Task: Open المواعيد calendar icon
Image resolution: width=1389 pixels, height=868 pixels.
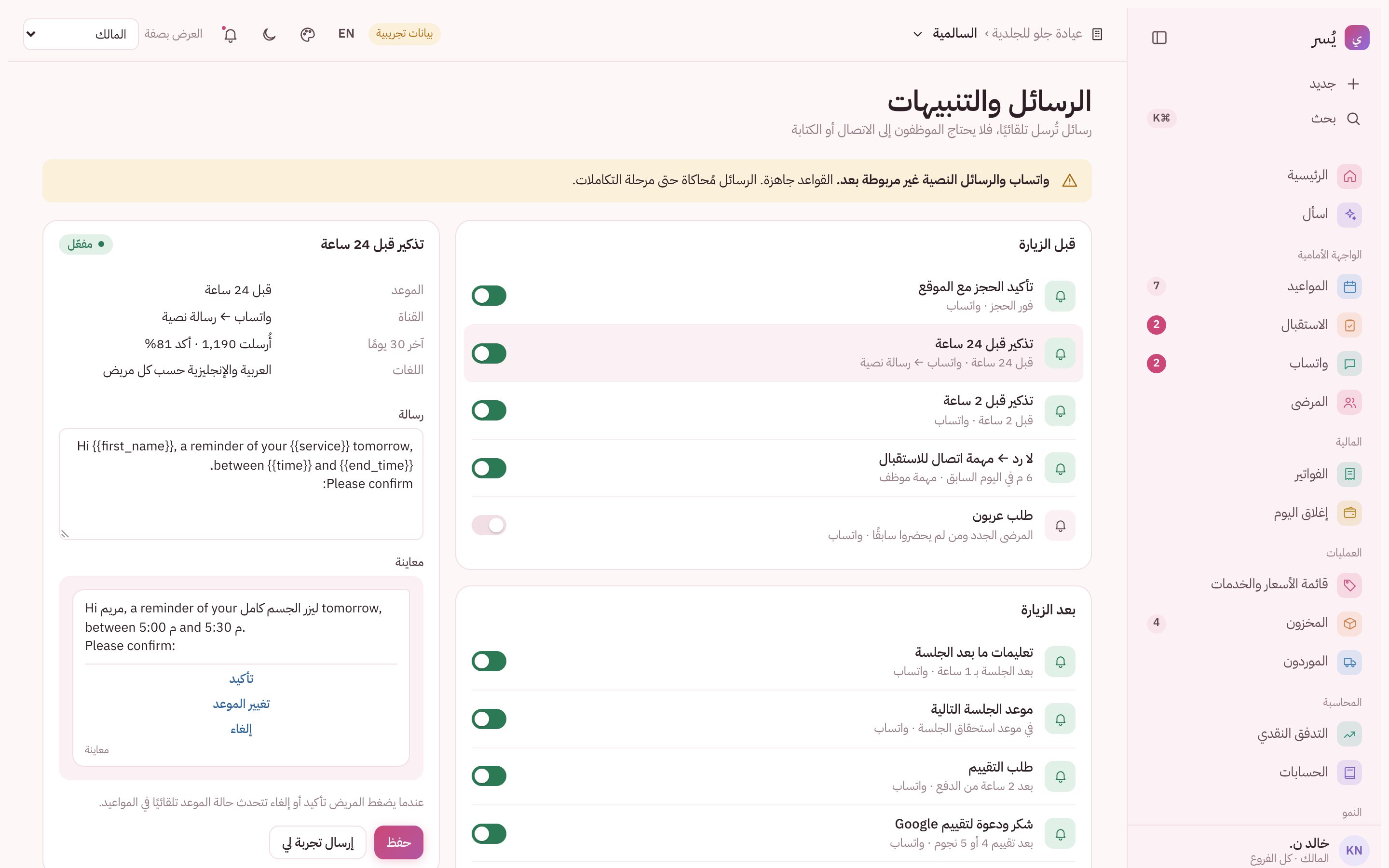Action: pyautogui.click(x=1349, y=286)
